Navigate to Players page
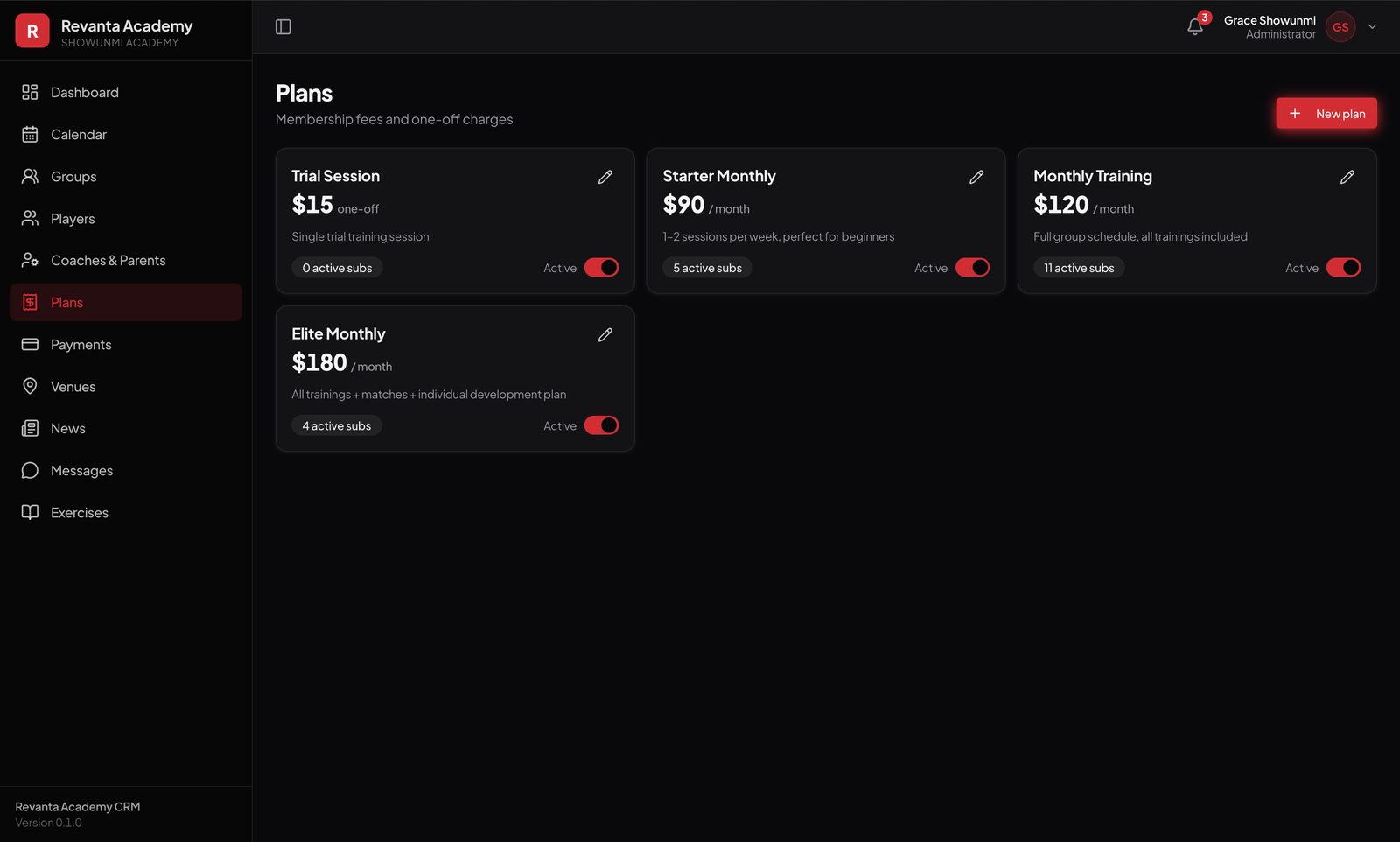1400x842 pixels. point(126,218)
